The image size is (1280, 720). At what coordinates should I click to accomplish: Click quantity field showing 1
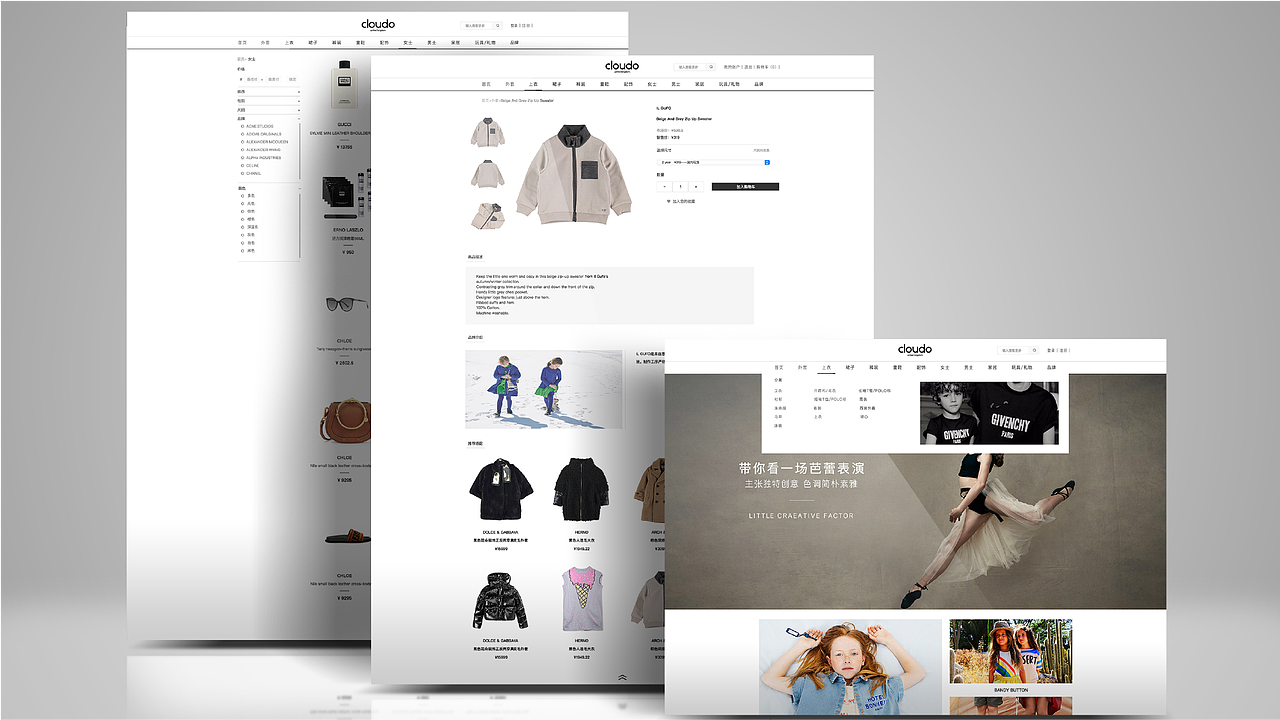tap(680, 186)
